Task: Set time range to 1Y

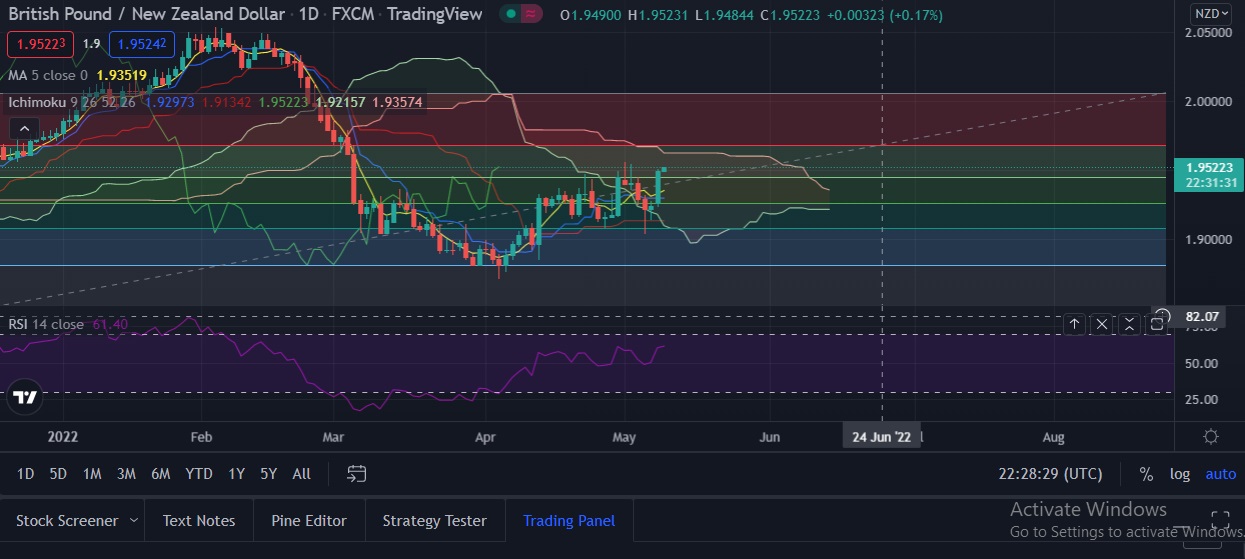Action: point(237,474)
